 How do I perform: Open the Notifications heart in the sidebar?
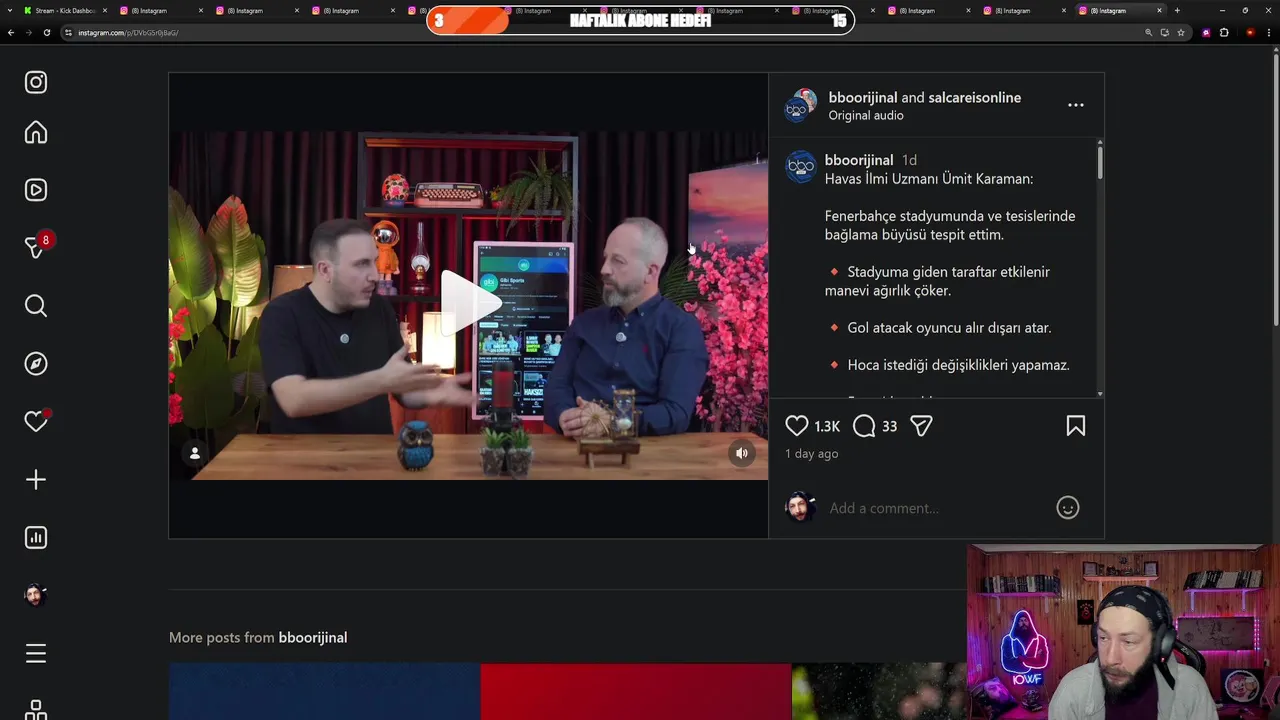36,422
